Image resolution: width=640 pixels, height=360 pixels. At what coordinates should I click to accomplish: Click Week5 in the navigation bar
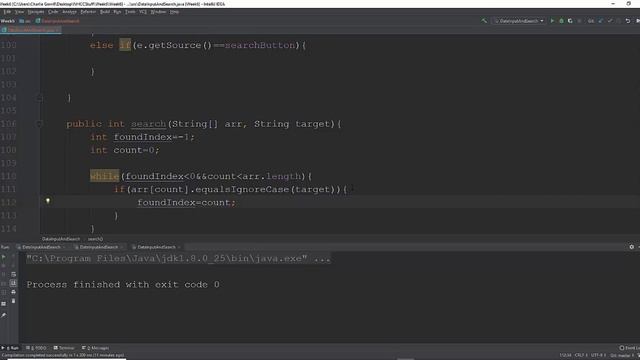pyautogui.click(x=7, y=21)
